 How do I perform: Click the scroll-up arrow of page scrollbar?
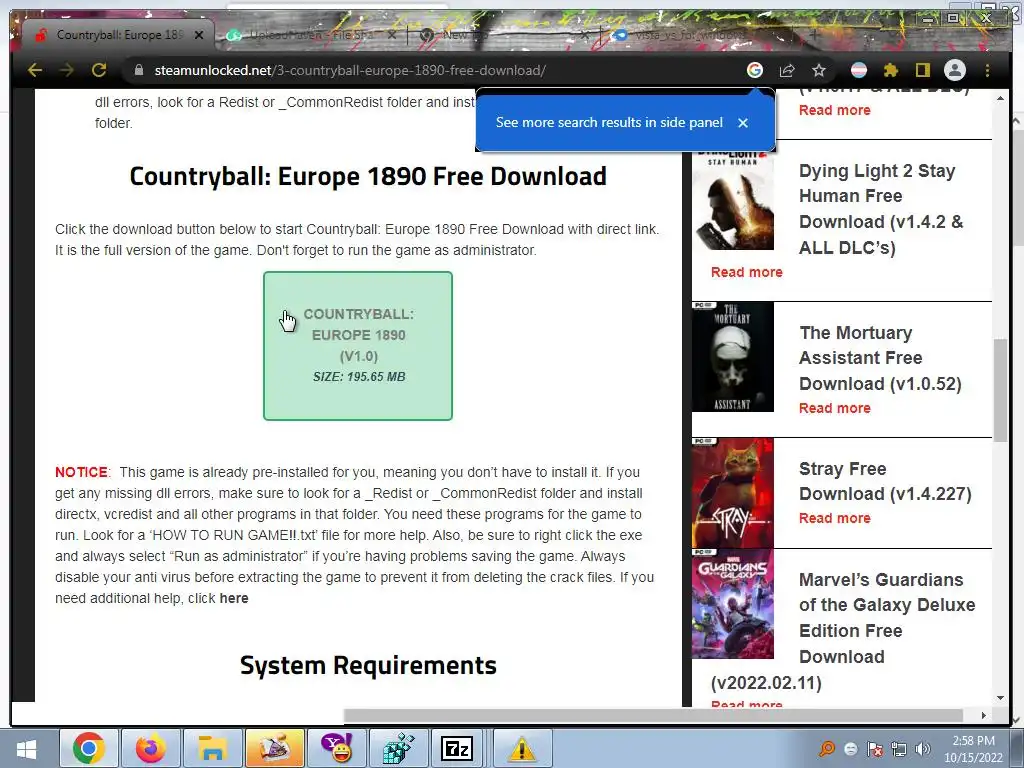pos(1000,98)
